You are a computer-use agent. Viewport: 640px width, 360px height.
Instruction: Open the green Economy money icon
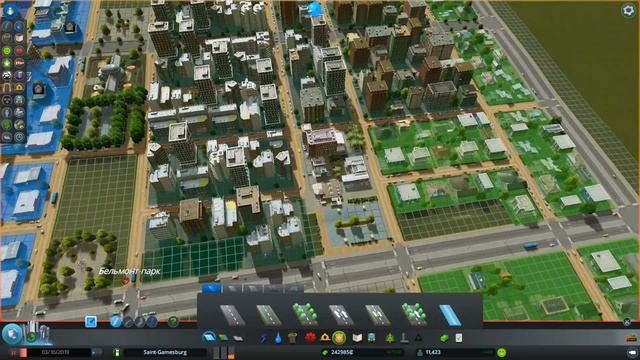click(x=444, y=338)
